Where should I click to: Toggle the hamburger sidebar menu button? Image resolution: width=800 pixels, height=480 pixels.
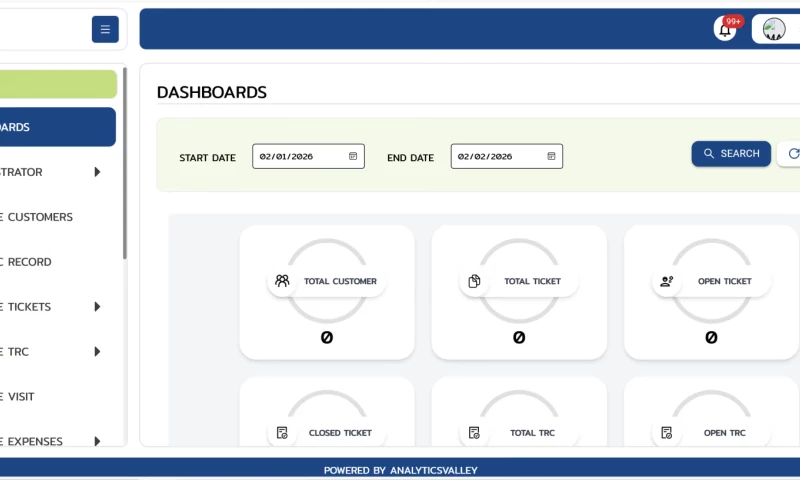[105, 29]
